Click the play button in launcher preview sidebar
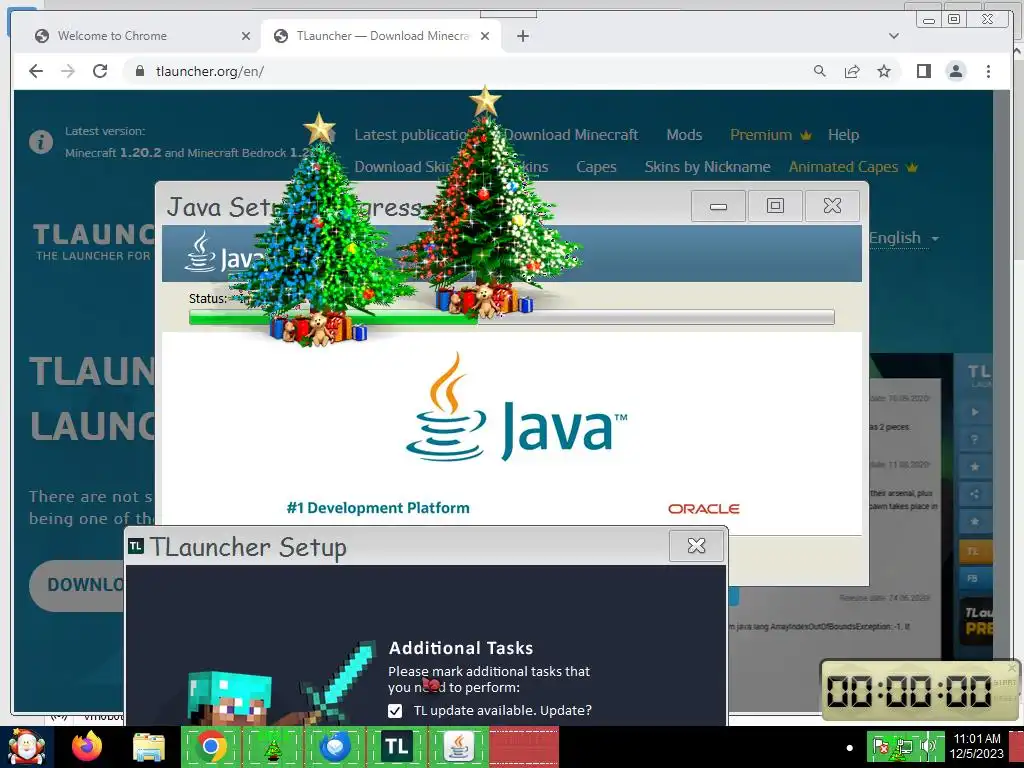This screenshot has height=768, width=1024. 974,412
